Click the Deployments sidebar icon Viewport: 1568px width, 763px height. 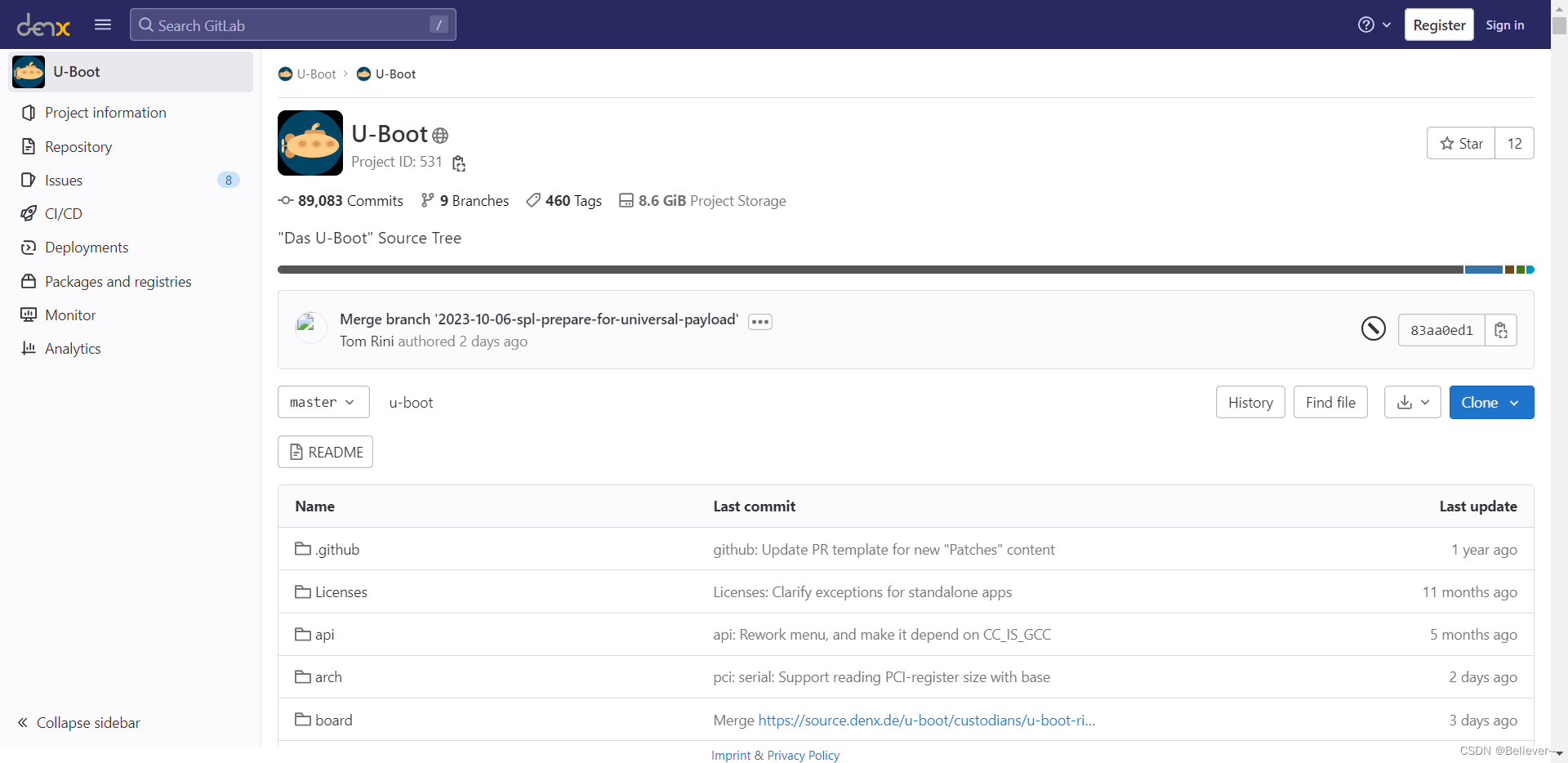pyautogui.click(x=29, y=248)
